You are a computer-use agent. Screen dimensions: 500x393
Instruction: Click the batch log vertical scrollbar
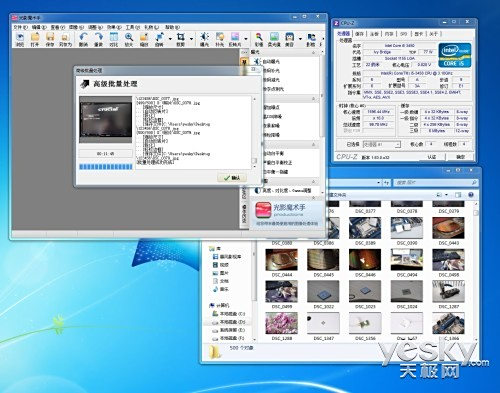[254, 132]
